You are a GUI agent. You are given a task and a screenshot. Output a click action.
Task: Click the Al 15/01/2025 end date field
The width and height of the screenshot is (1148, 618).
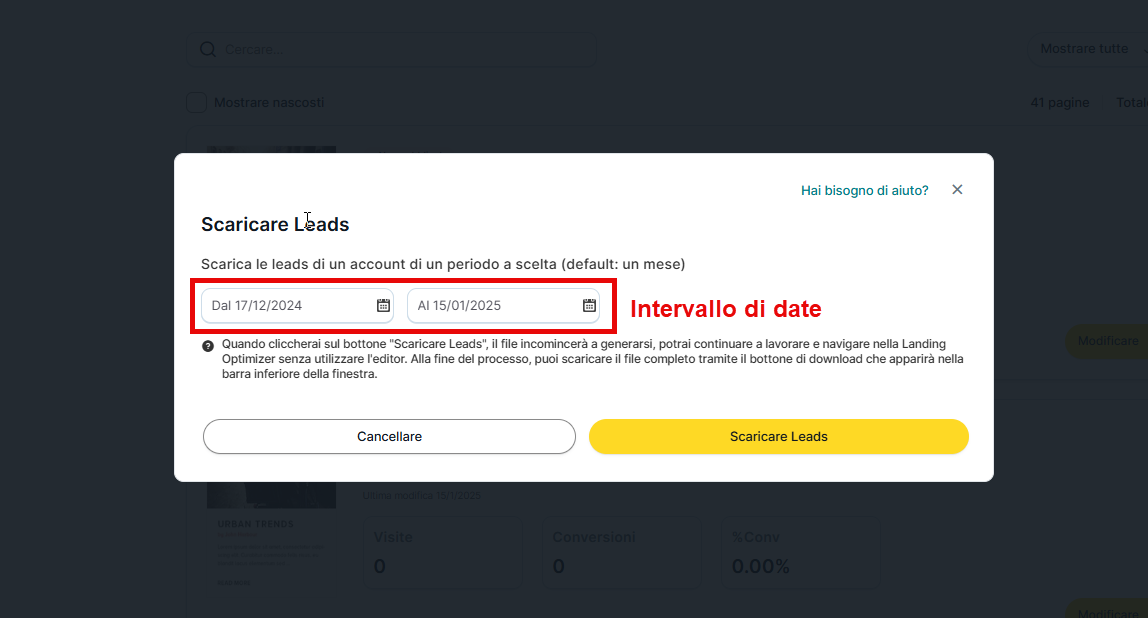coord(492,305)
